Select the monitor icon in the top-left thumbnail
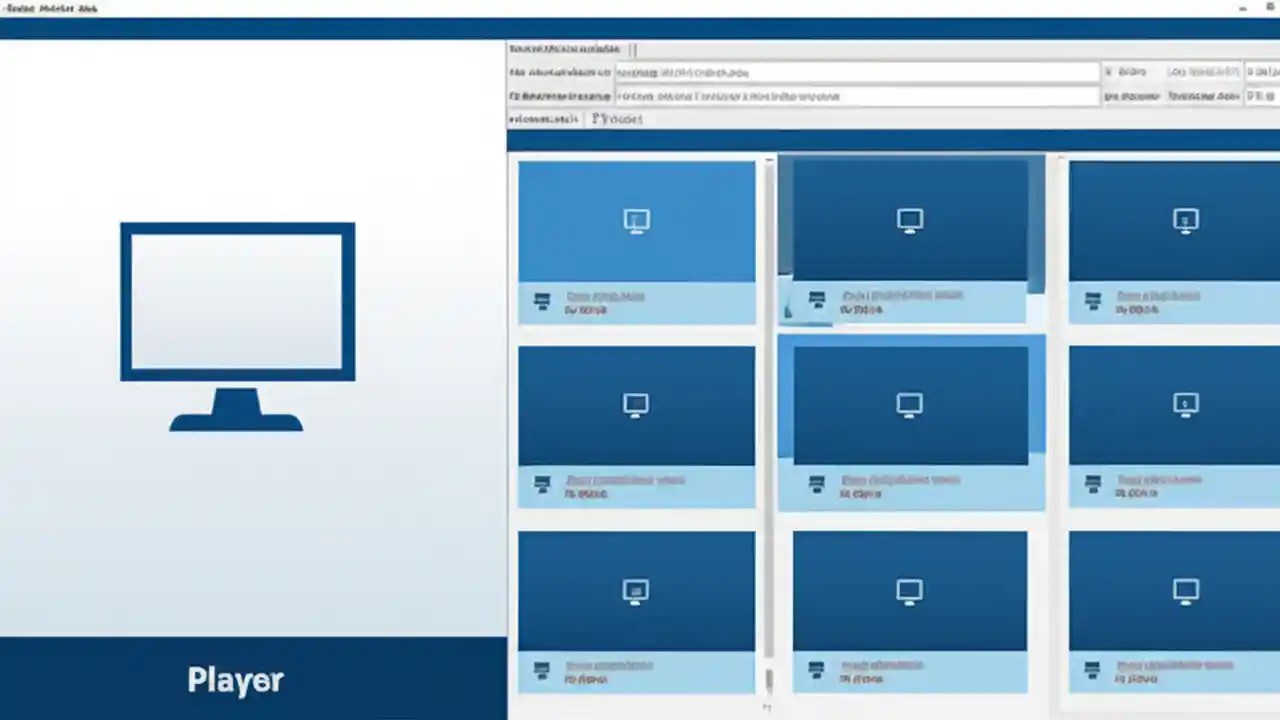Screen dimensions: 1280x720 (636, 221)
